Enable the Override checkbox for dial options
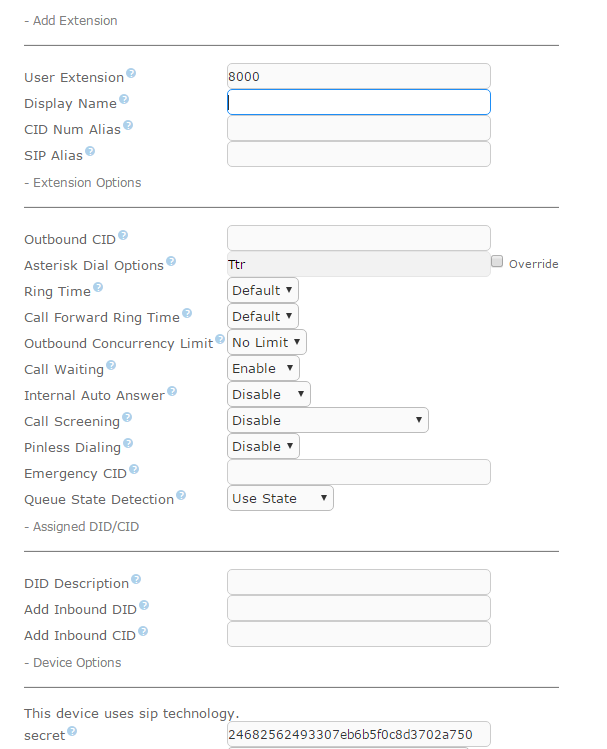Viewport: 607px width, 749px height. (497, 262)
